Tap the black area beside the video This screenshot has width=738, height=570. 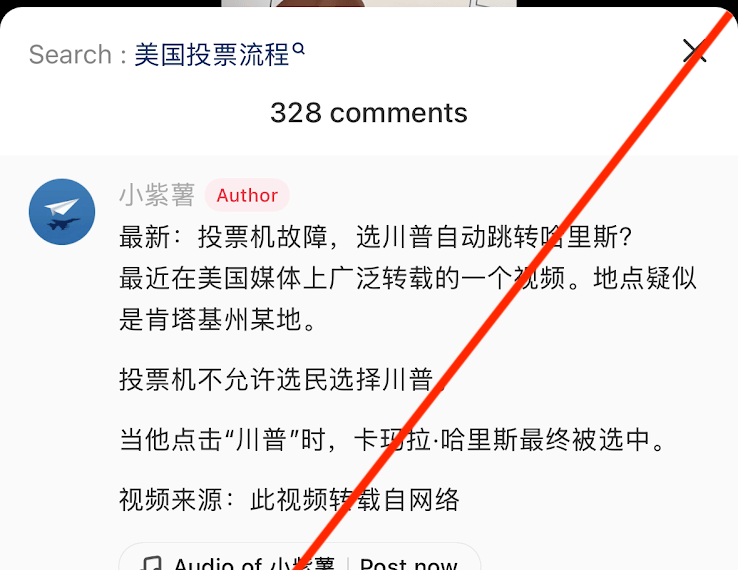tap(111, 3)
